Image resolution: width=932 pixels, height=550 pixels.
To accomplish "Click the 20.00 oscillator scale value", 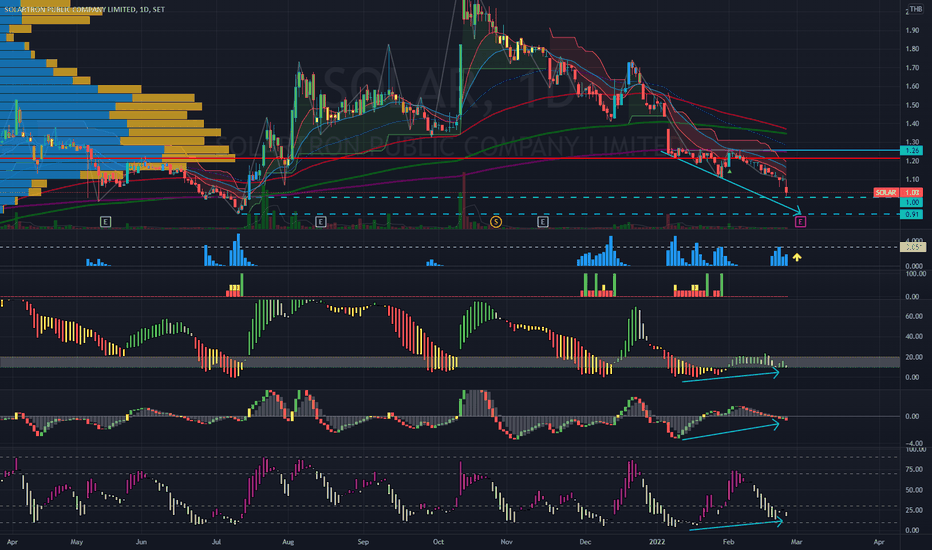I will point(914,357).
